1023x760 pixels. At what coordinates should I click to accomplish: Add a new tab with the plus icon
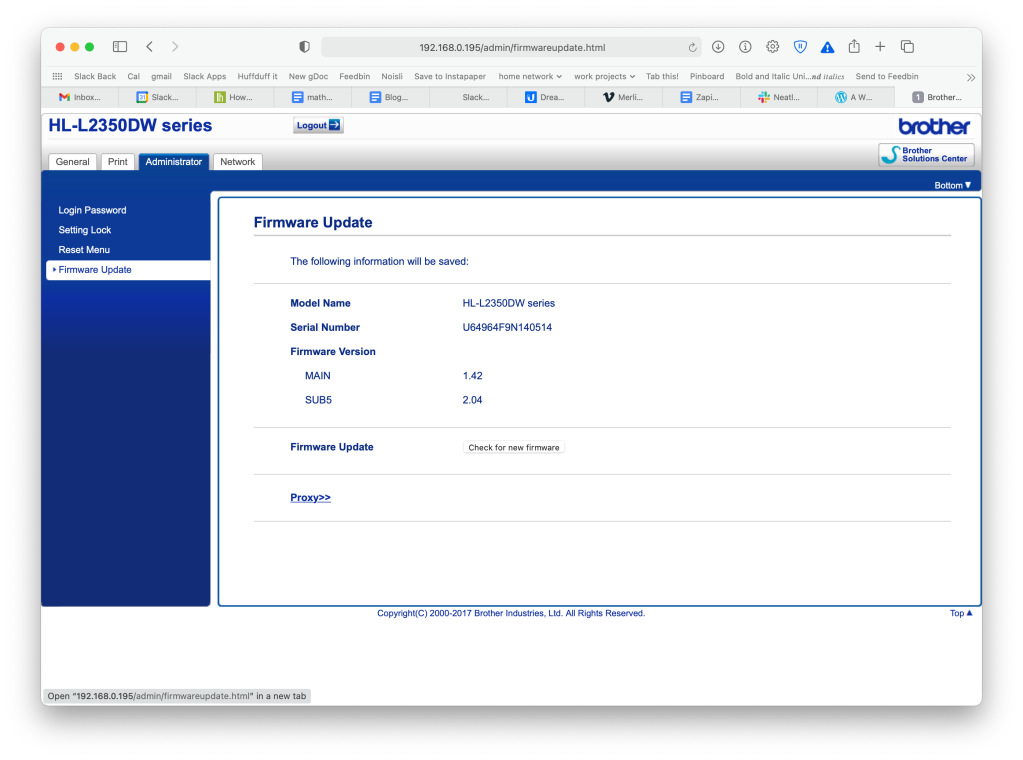880,46
